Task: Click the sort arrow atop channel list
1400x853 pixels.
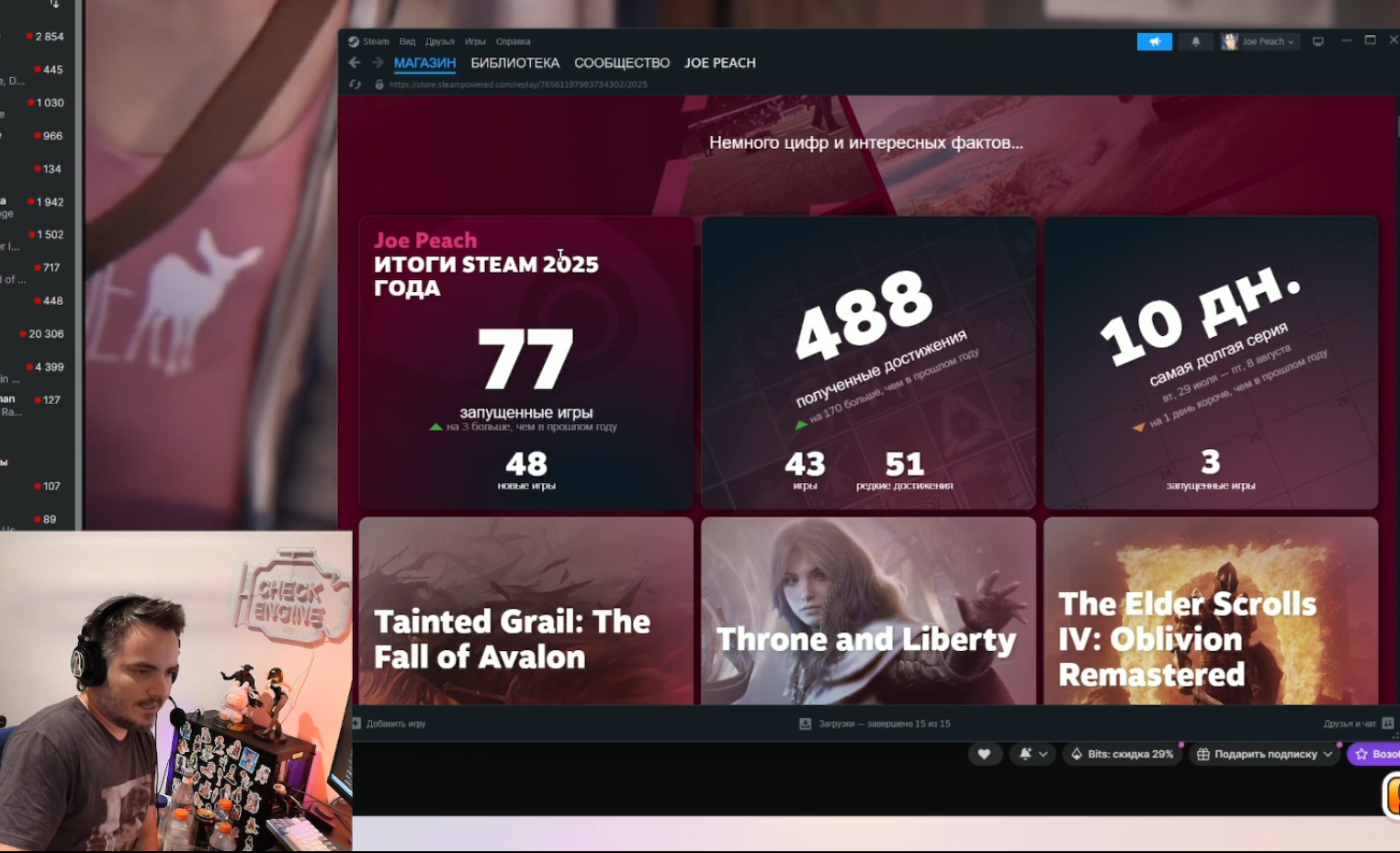Action: coord(55,5)
